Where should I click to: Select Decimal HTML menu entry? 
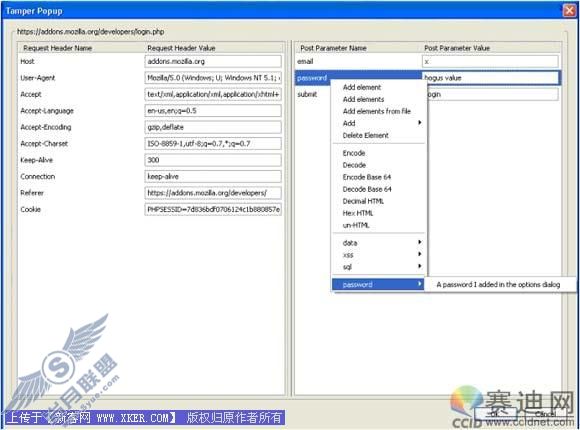coord(363,201)
